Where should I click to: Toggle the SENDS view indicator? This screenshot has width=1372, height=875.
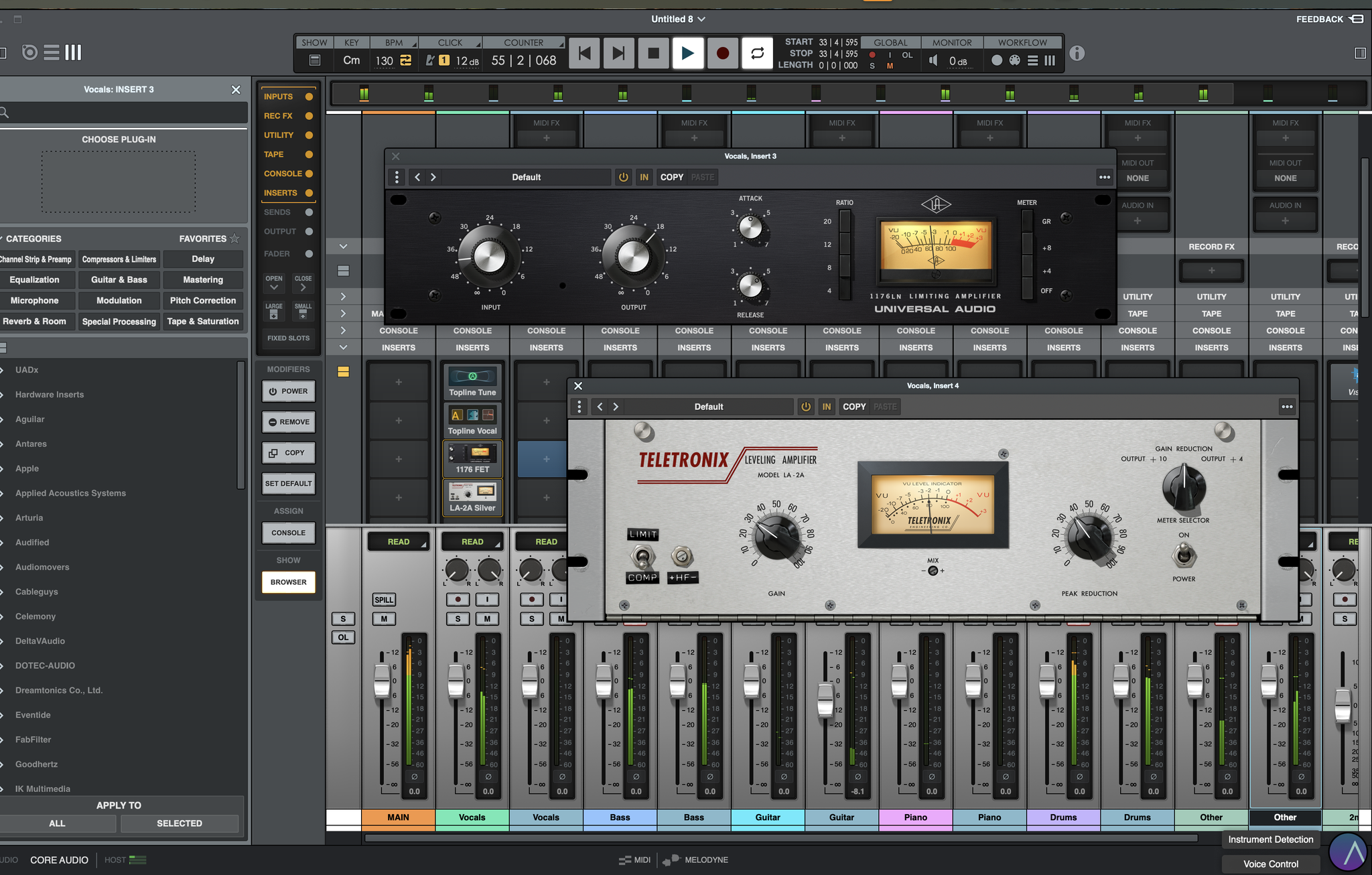[x=309, y=212]
